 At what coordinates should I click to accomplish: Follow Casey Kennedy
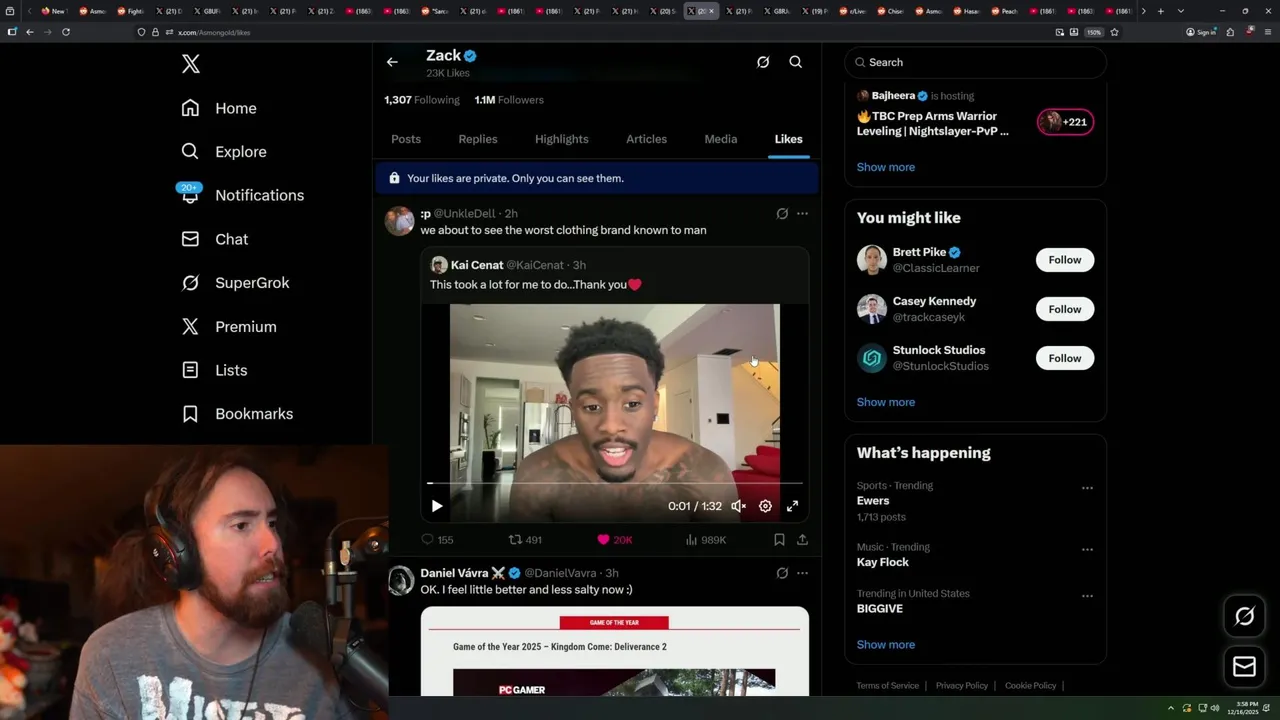point(1065,309)
